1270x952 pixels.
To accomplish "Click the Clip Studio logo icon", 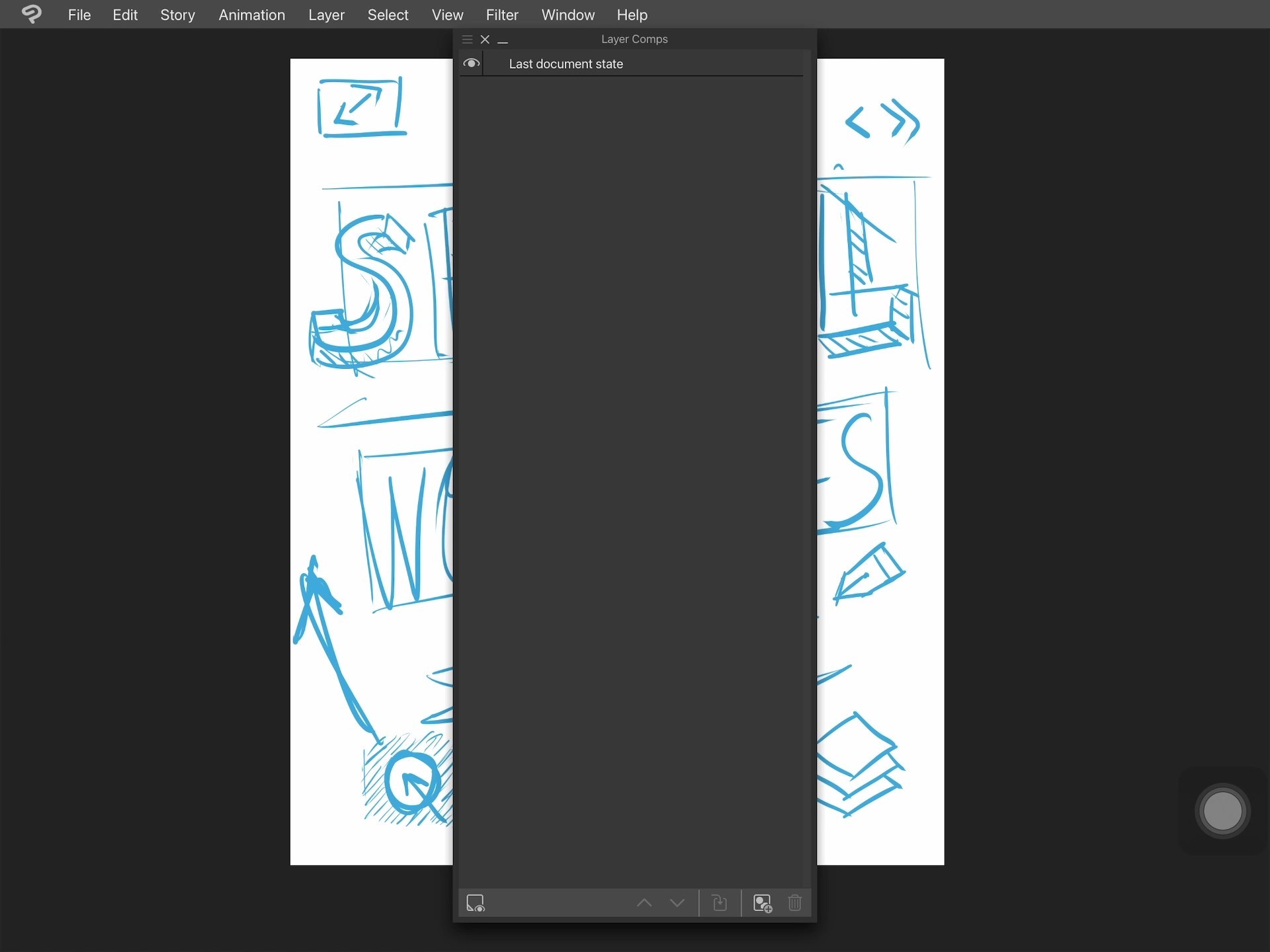I will coord(31,14).
